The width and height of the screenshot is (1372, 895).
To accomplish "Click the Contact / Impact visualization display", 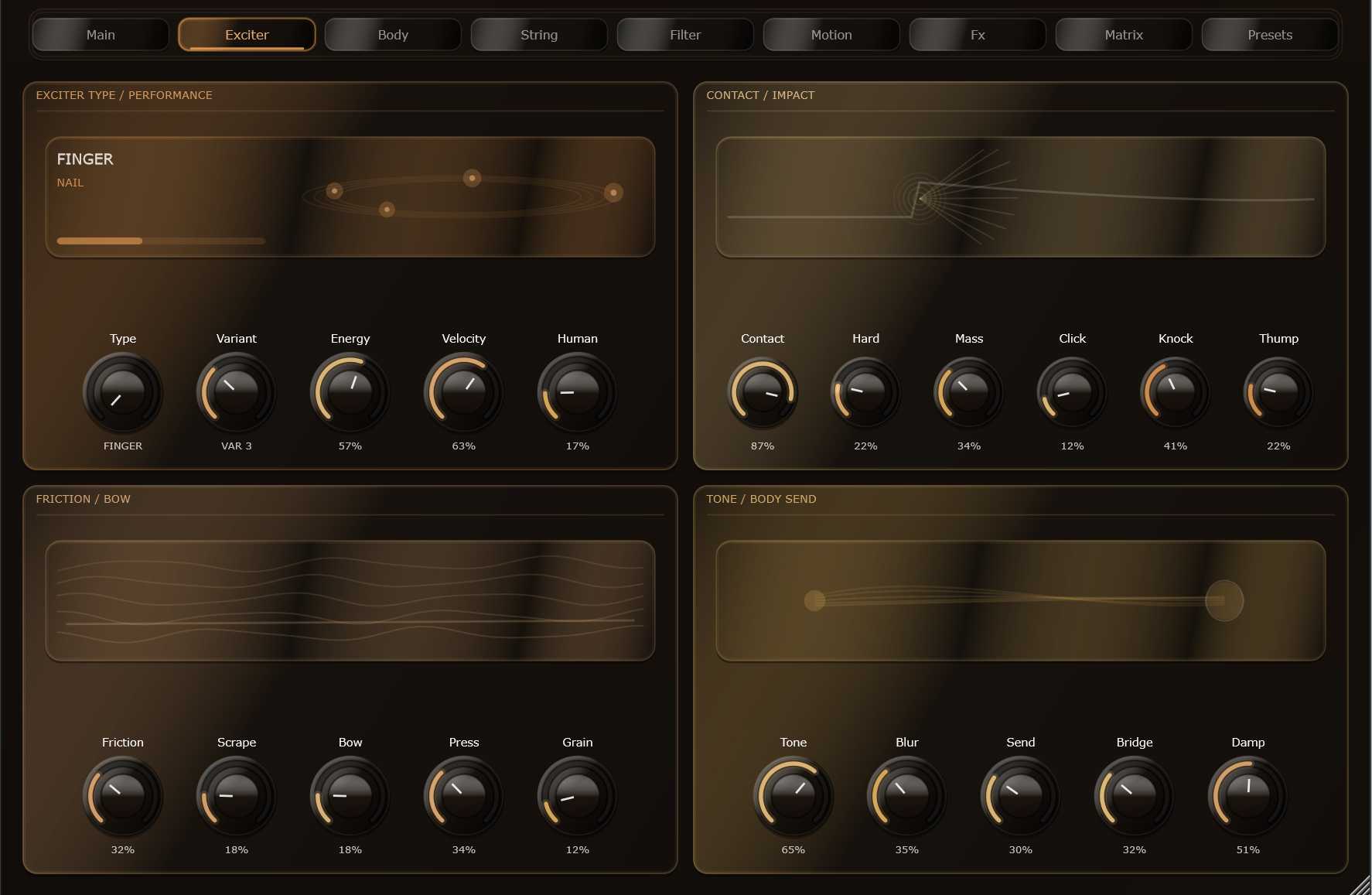I will coord(1021,197).
